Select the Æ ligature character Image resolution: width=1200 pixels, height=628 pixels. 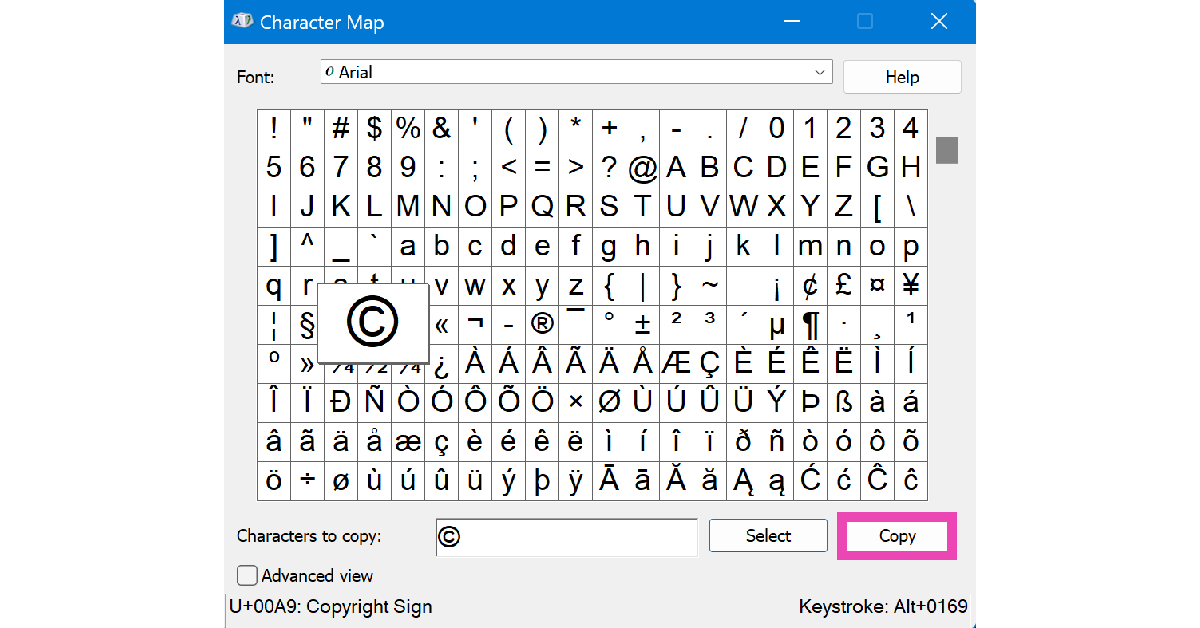(x=676, y=363)
